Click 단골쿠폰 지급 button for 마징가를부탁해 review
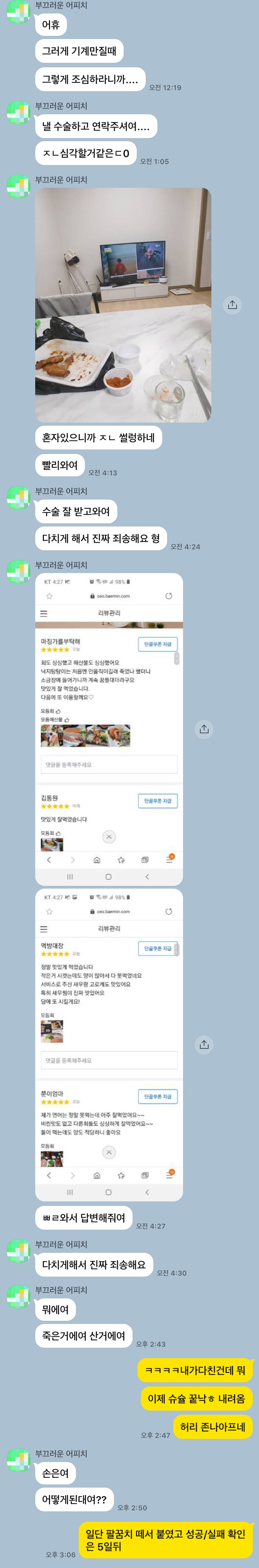This screenshot has width=259, height=1568. [158, 644]
